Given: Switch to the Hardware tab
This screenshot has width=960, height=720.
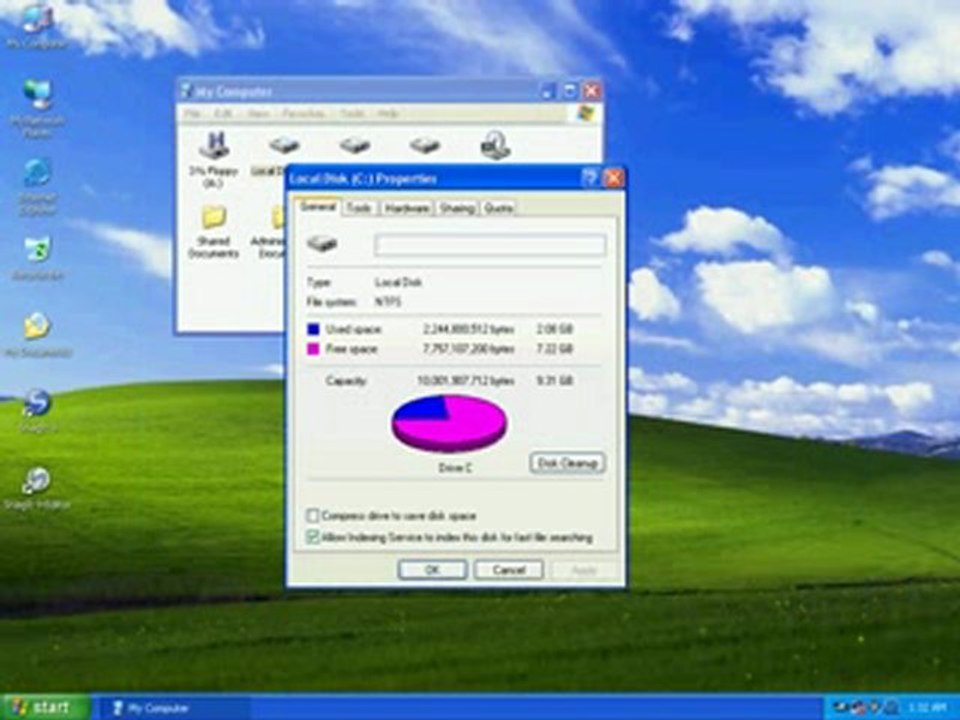Looking at the screenshot, I should click(407, 208).
